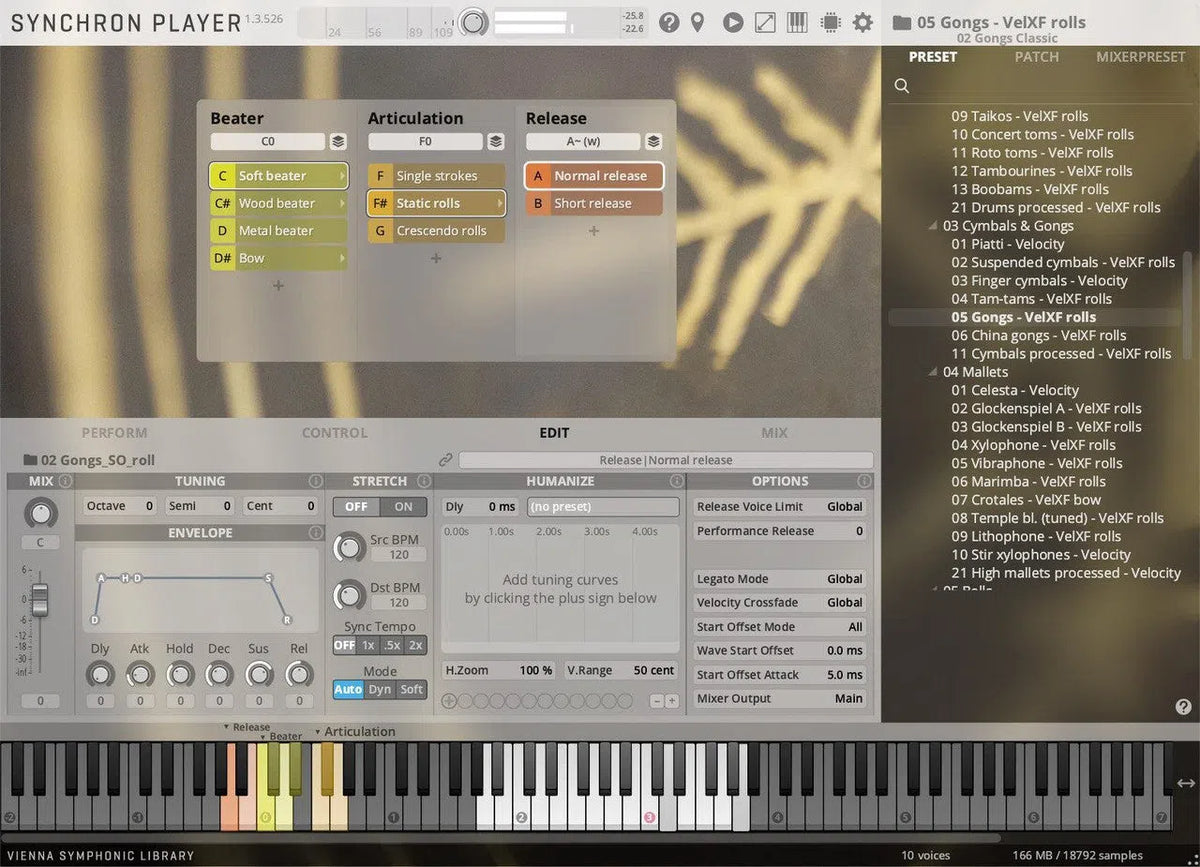1200x867 pixels.
Task: Click the location pin icon in toolbar
Action: coord(698,22)
